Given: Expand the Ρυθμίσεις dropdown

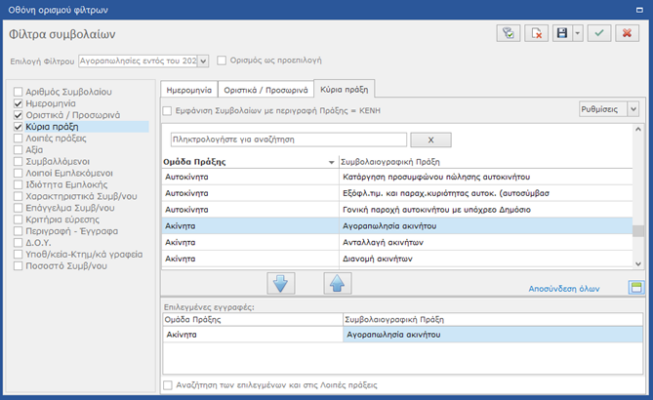Looking at the screenshot, I should [x=633, y=110].
